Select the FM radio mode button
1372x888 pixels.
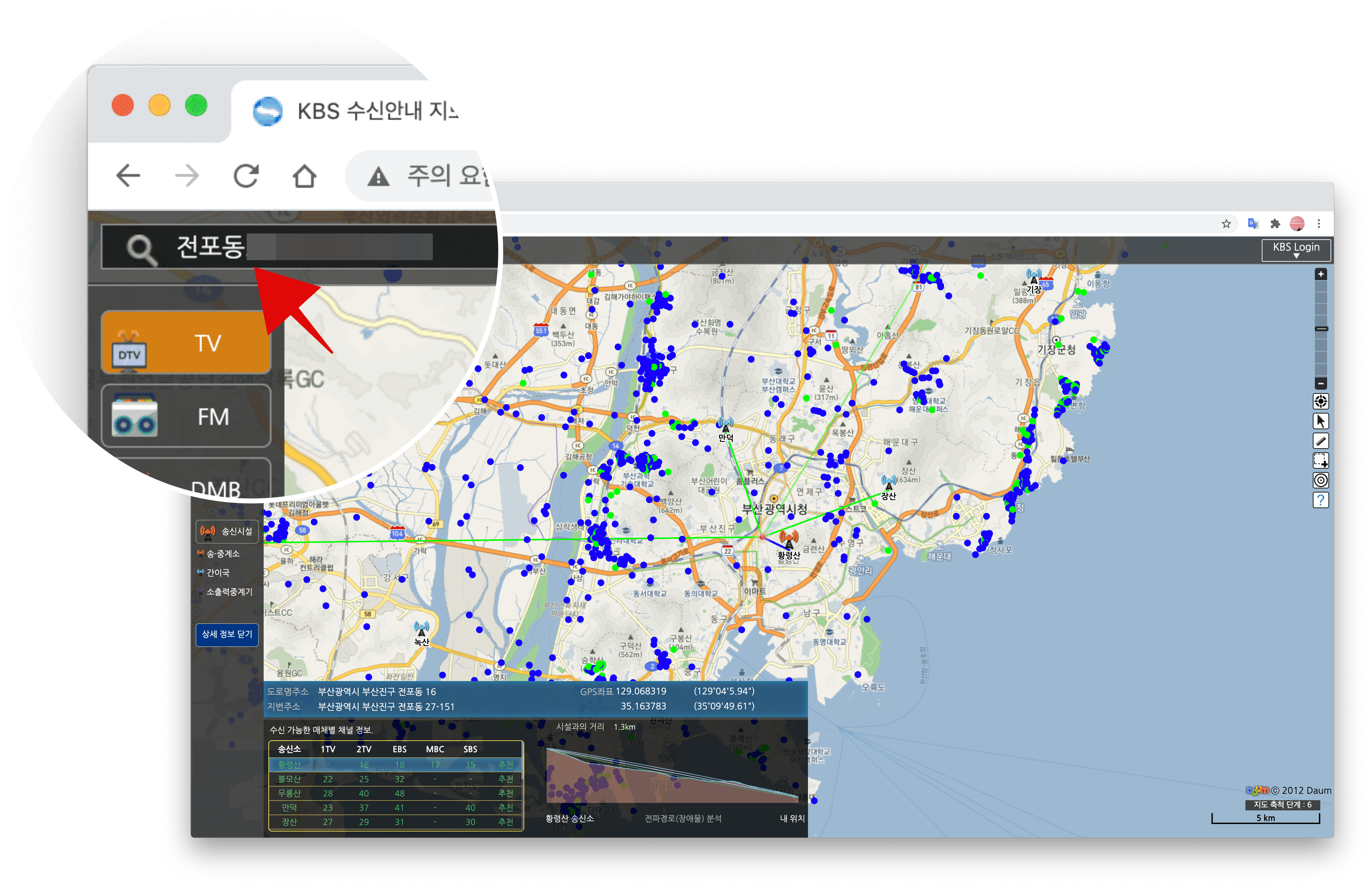(x=185, y=416)
